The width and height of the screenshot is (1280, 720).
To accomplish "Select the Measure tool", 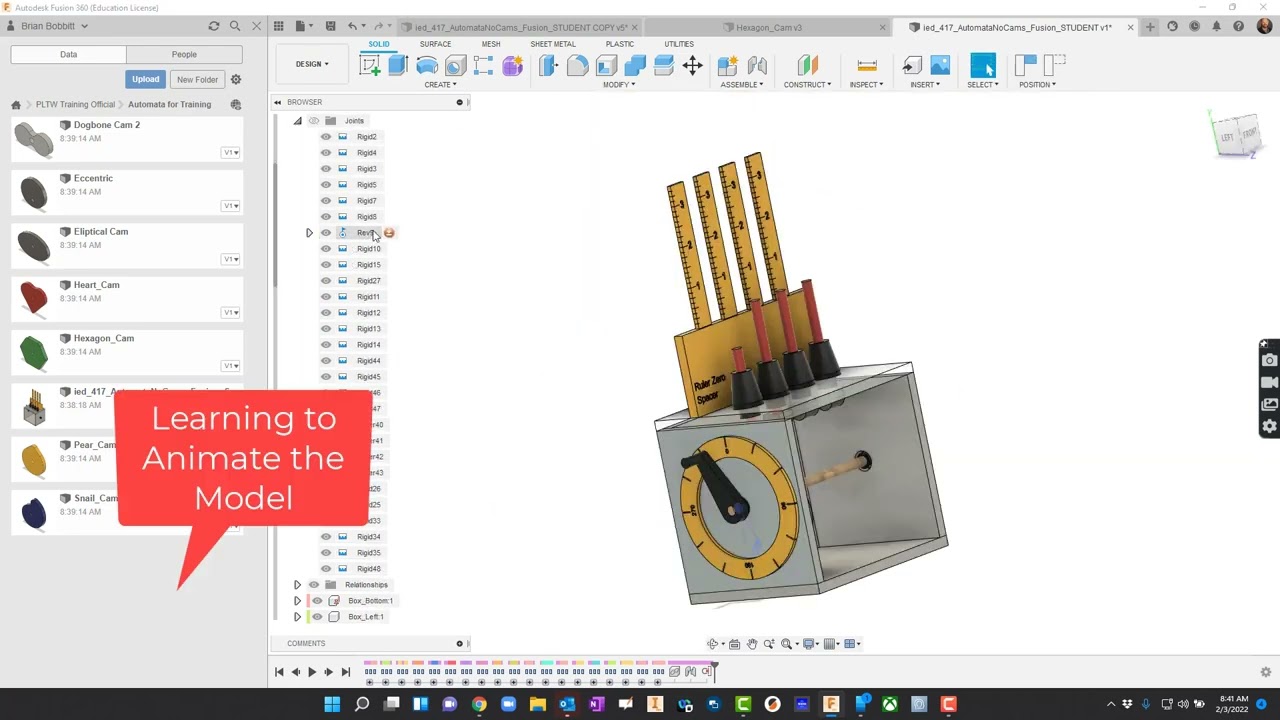I will tap(867, 66).
